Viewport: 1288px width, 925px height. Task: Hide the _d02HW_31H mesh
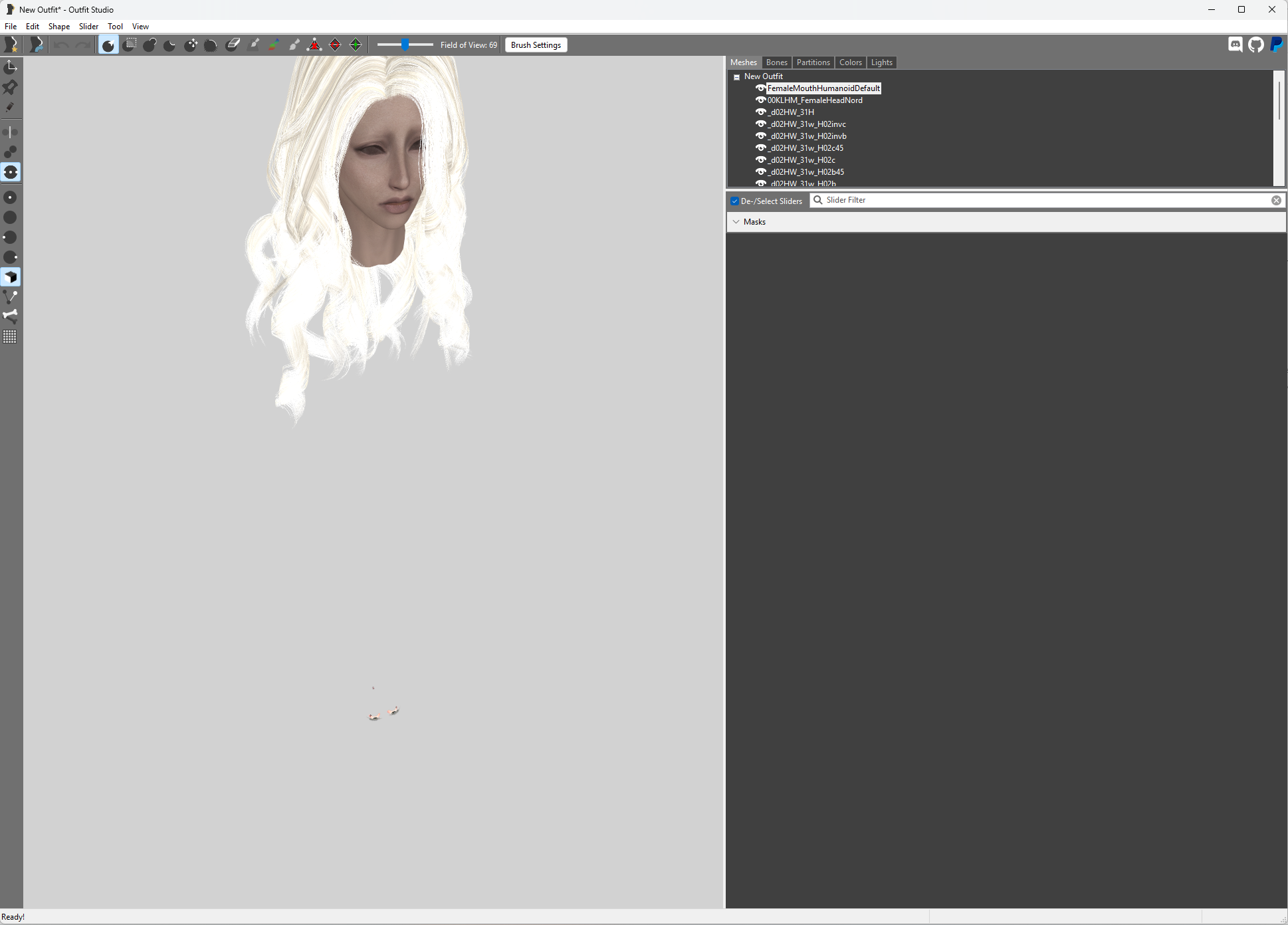(x=760, y=112)
